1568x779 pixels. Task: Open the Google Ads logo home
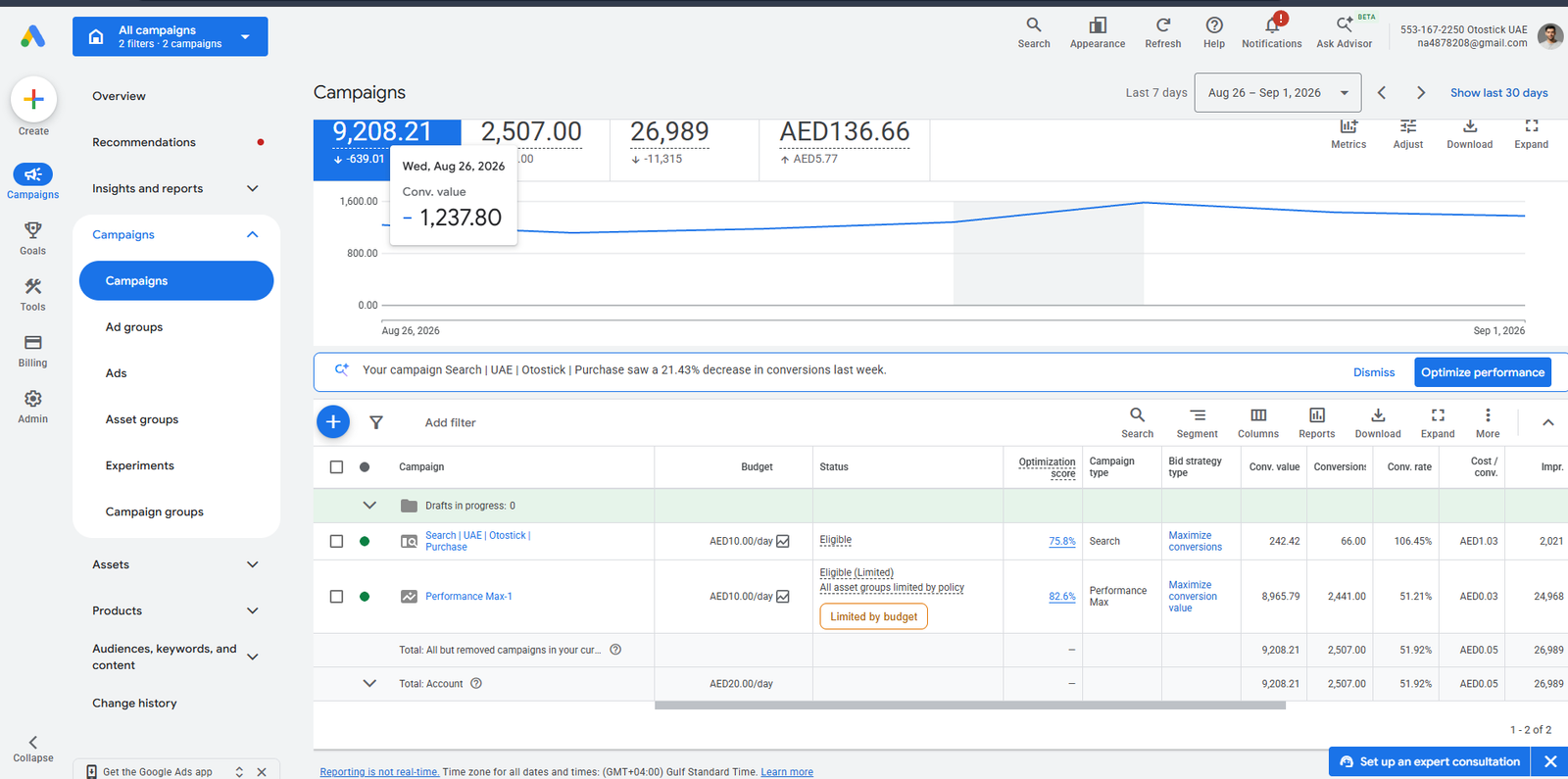click(32, 36)
